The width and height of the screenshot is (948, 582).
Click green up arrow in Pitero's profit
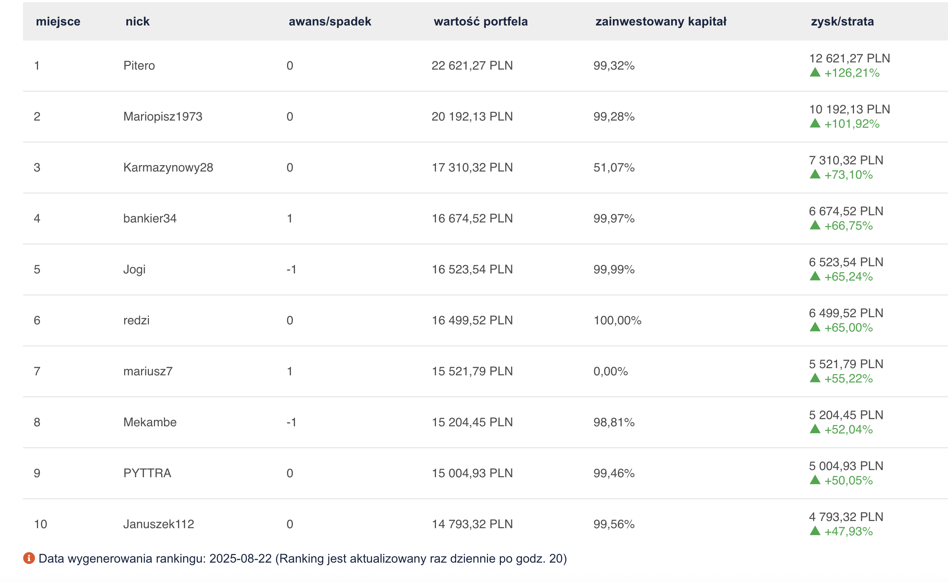pyautogui.click(x=815, y=73)
